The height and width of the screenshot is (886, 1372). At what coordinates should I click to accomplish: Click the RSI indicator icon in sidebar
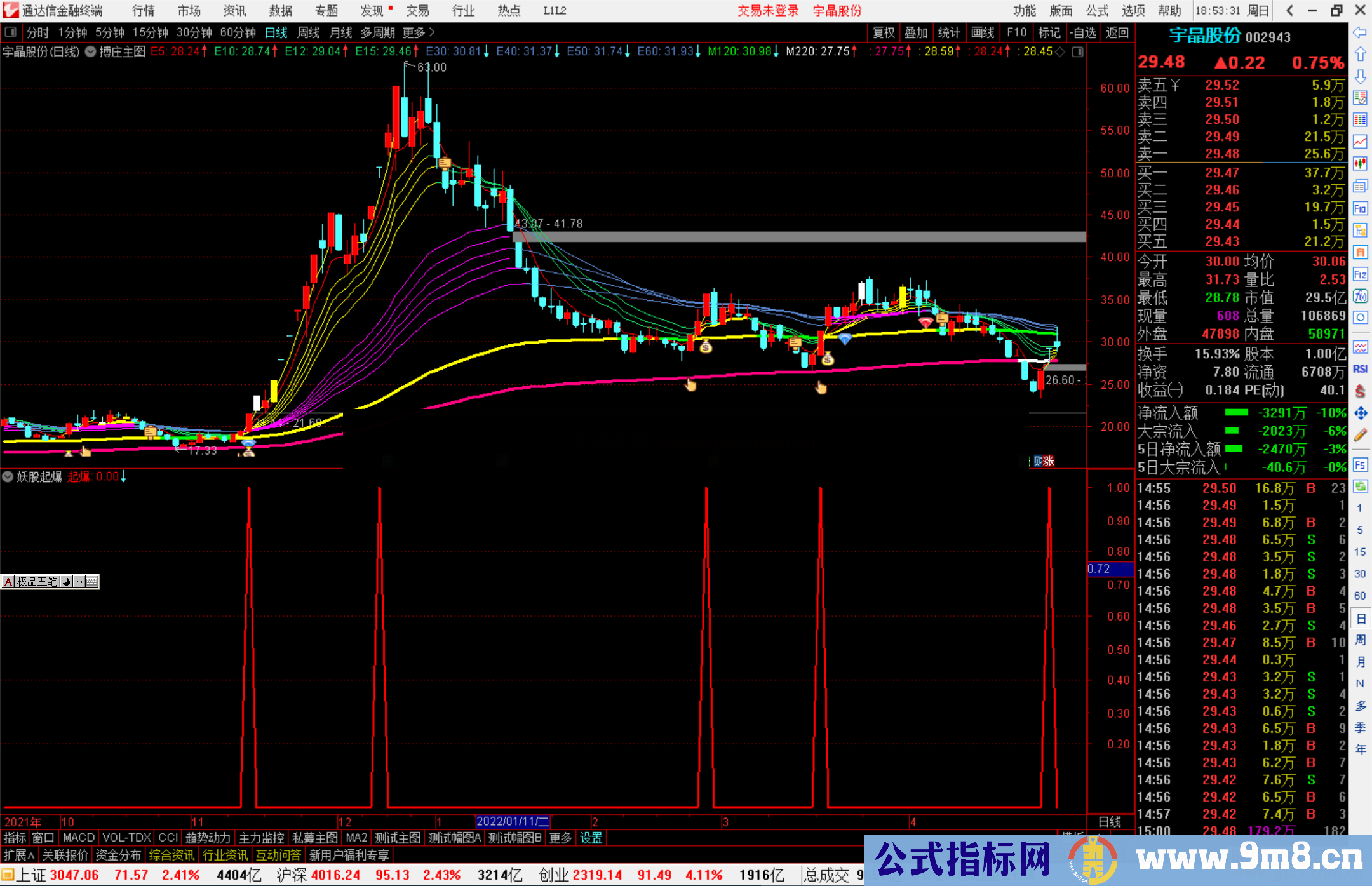pyautogui.click(x=1360, y=369)
